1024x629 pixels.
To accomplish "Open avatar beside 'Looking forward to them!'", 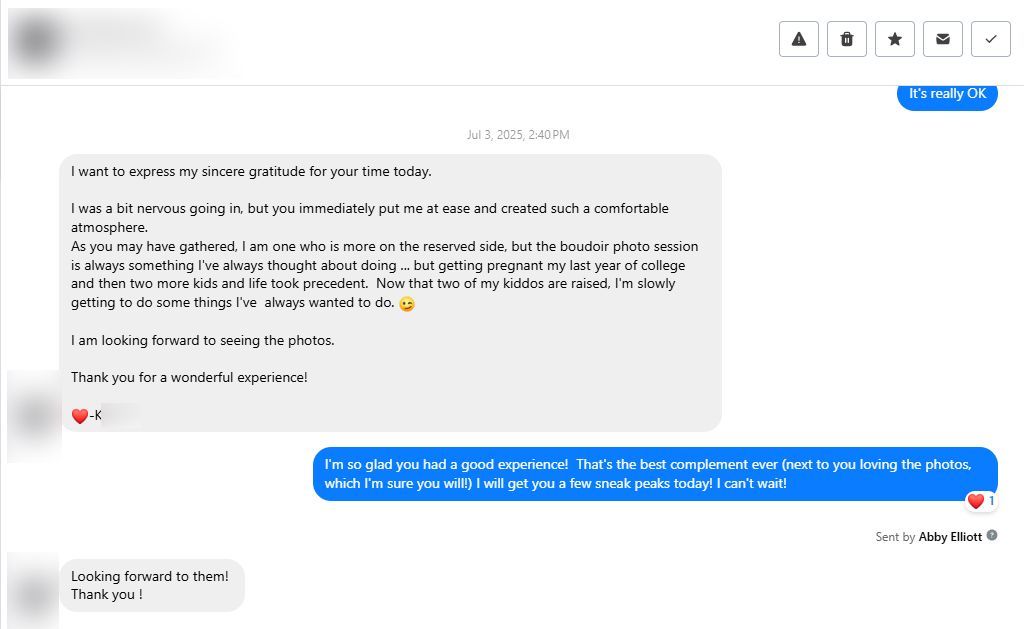I will (33, 591).
